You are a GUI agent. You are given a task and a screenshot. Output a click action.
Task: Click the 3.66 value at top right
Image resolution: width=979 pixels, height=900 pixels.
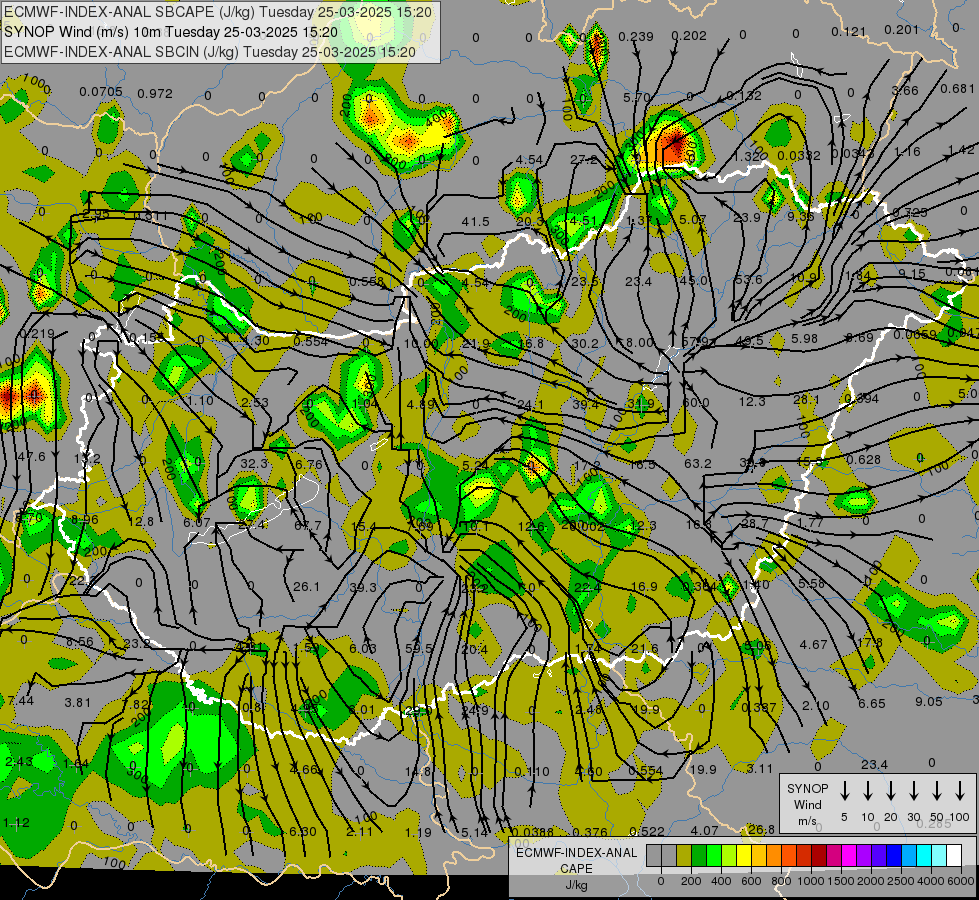[905, 91]
